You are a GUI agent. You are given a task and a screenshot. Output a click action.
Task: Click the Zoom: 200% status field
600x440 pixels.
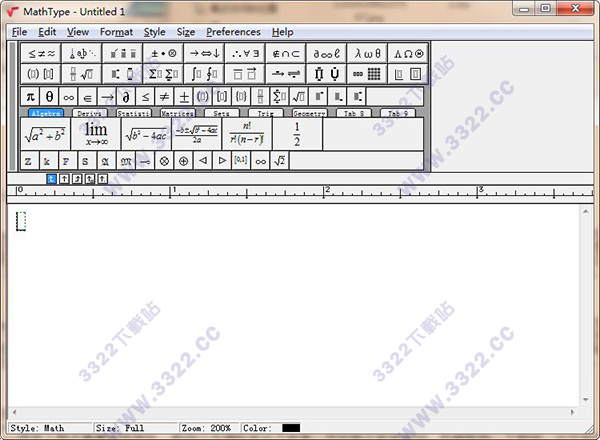[x=208, y=428]
